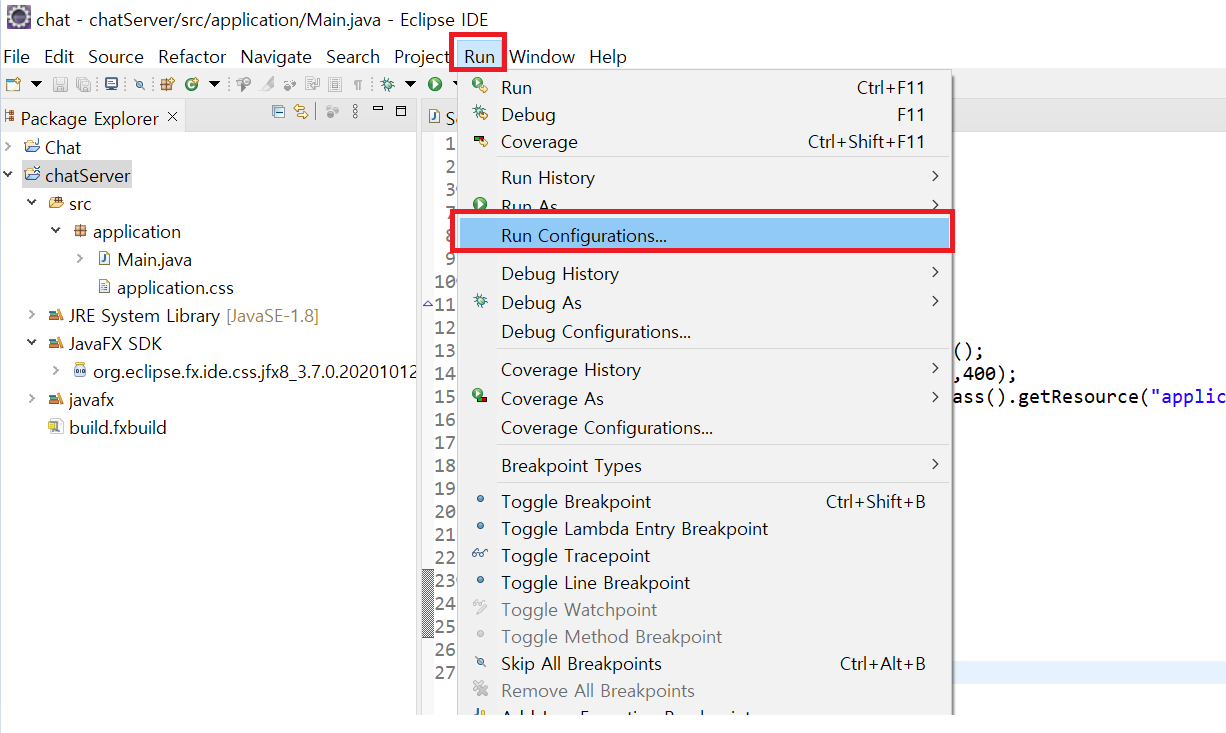Expand the Debug History submenu
The image size is (1226, 733).
point(705,274)
